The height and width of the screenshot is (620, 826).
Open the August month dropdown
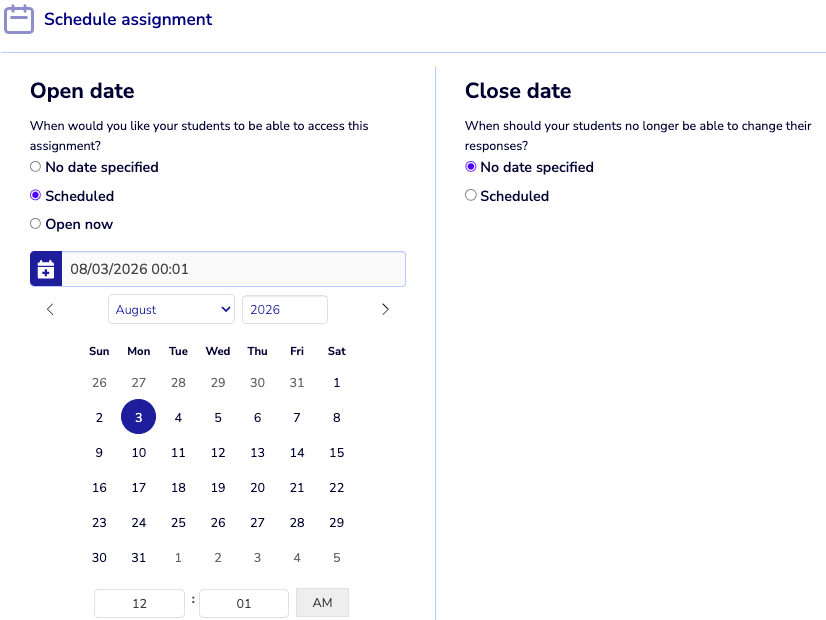[171, 309]
